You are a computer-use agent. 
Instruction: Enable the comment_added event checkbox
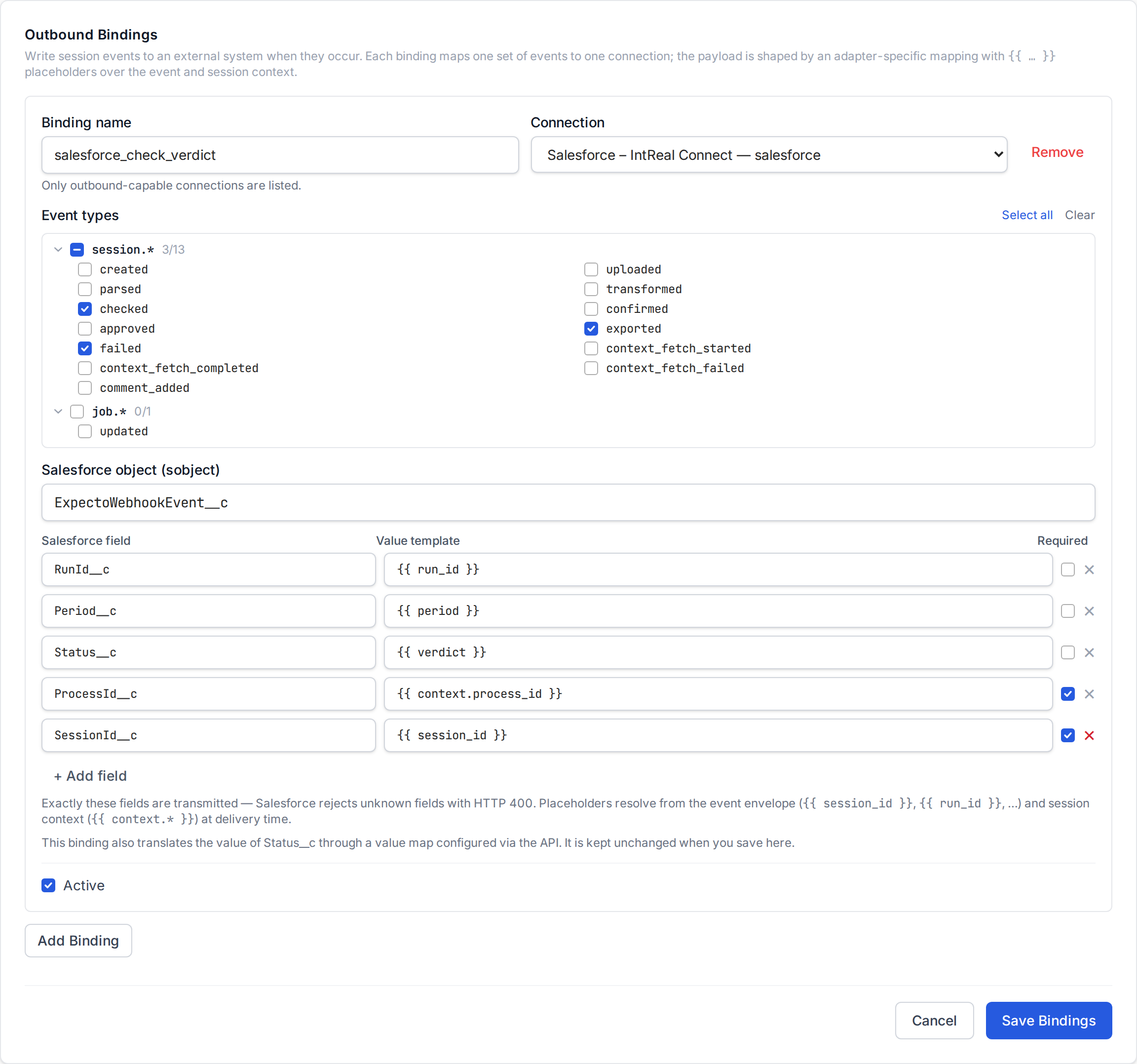coord(85,388)
